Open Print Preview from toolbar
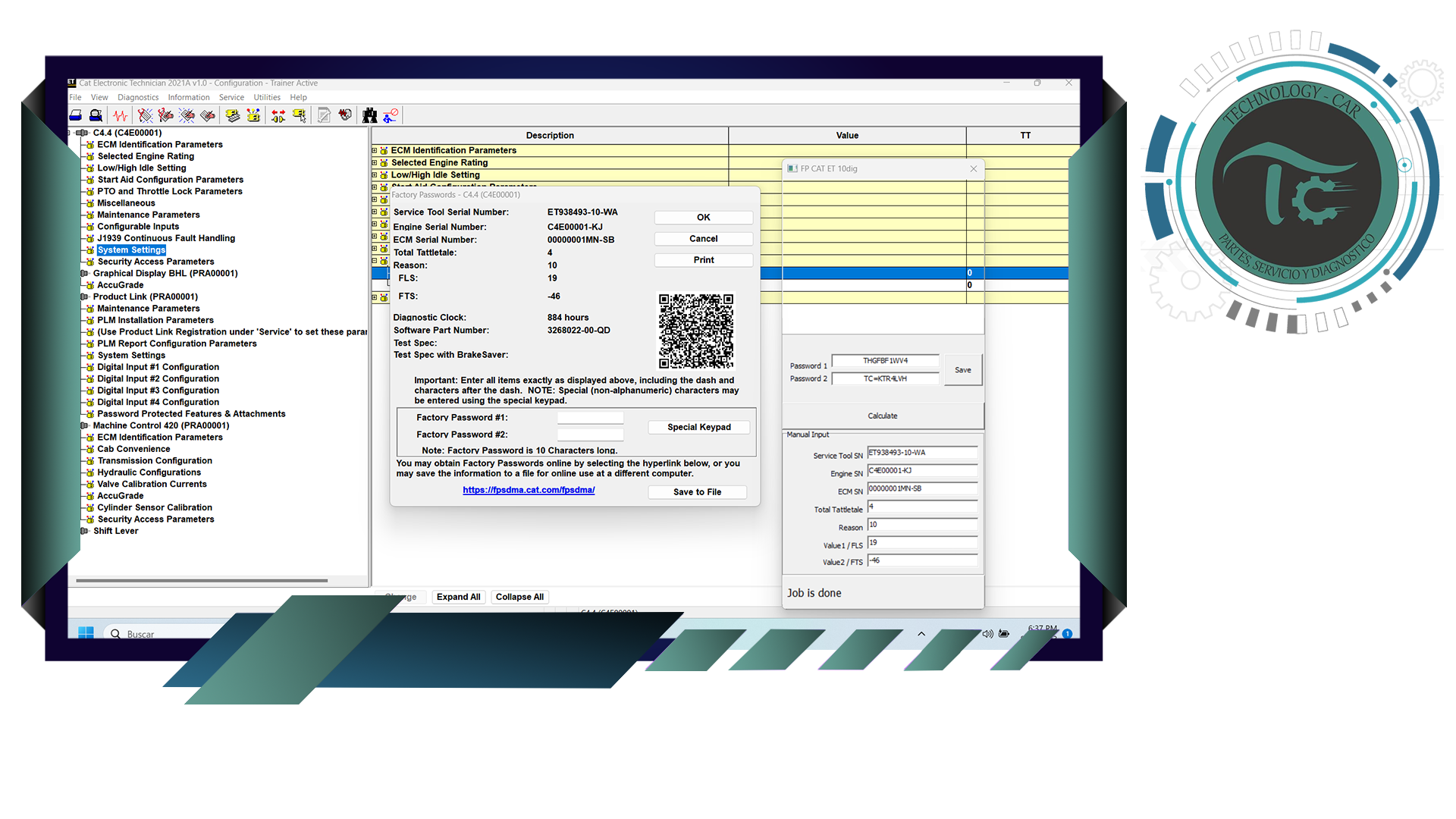 (x=96, y=115)
